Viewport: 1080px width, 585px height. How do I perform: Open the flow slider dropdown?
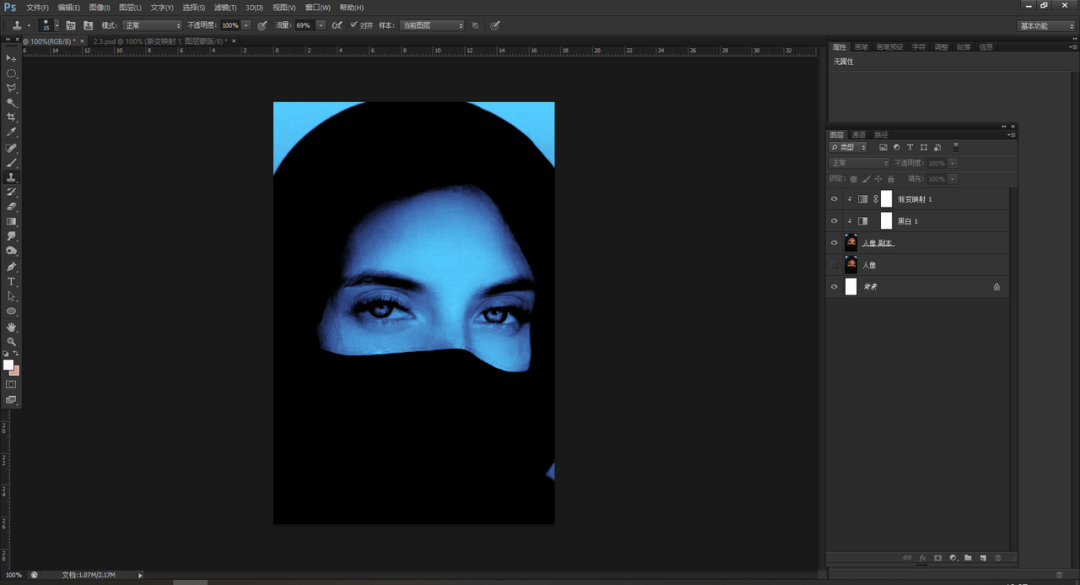pos(321,25)
